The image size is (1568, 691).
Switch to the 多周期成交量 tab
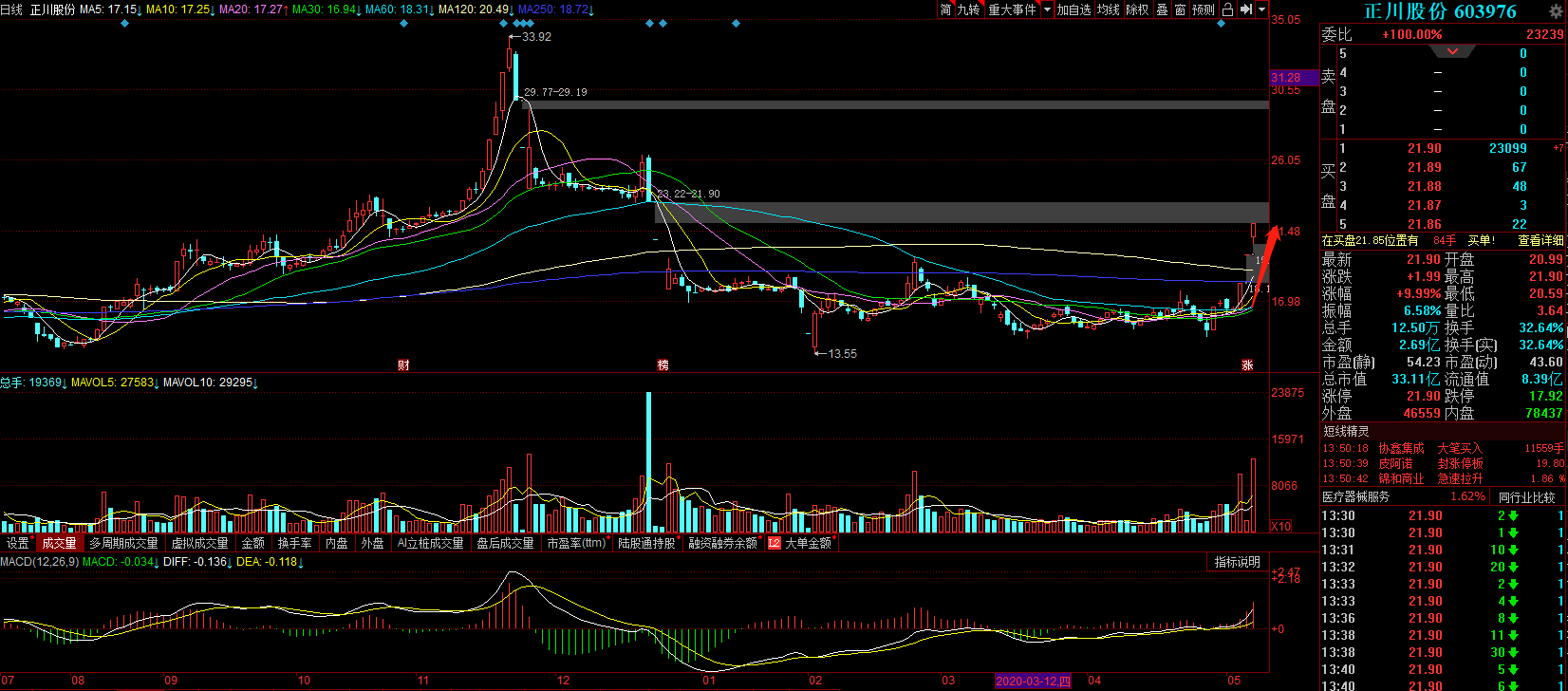click(x=123, y=544)
